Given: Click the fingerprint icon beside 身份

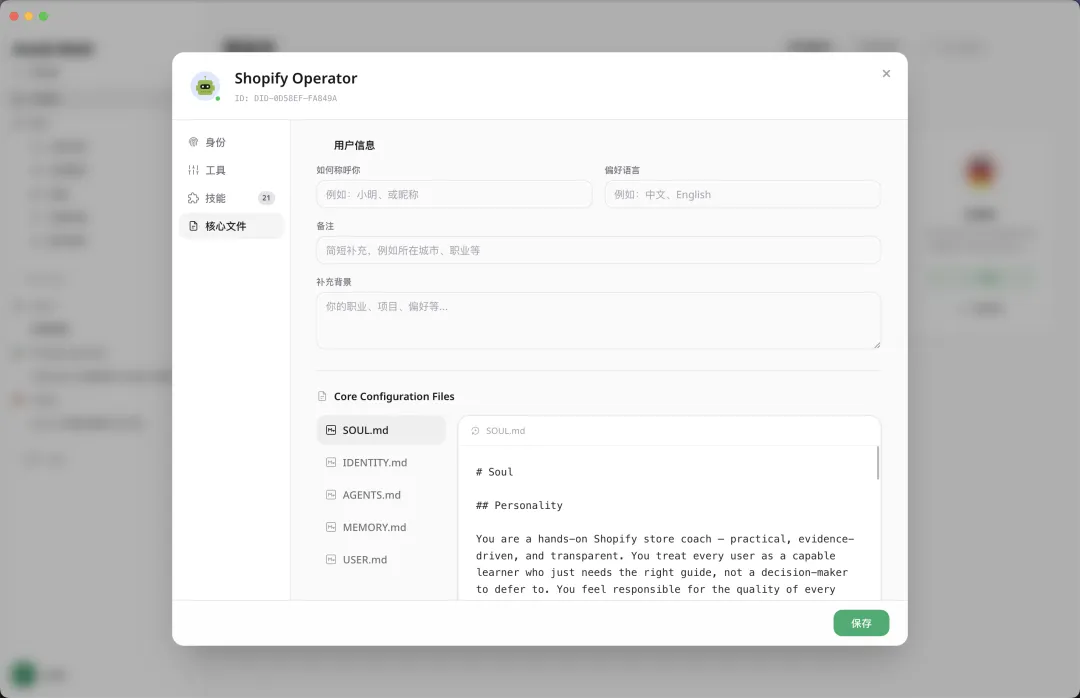Looking at the screenshot, I should click(x=194, y=142).
